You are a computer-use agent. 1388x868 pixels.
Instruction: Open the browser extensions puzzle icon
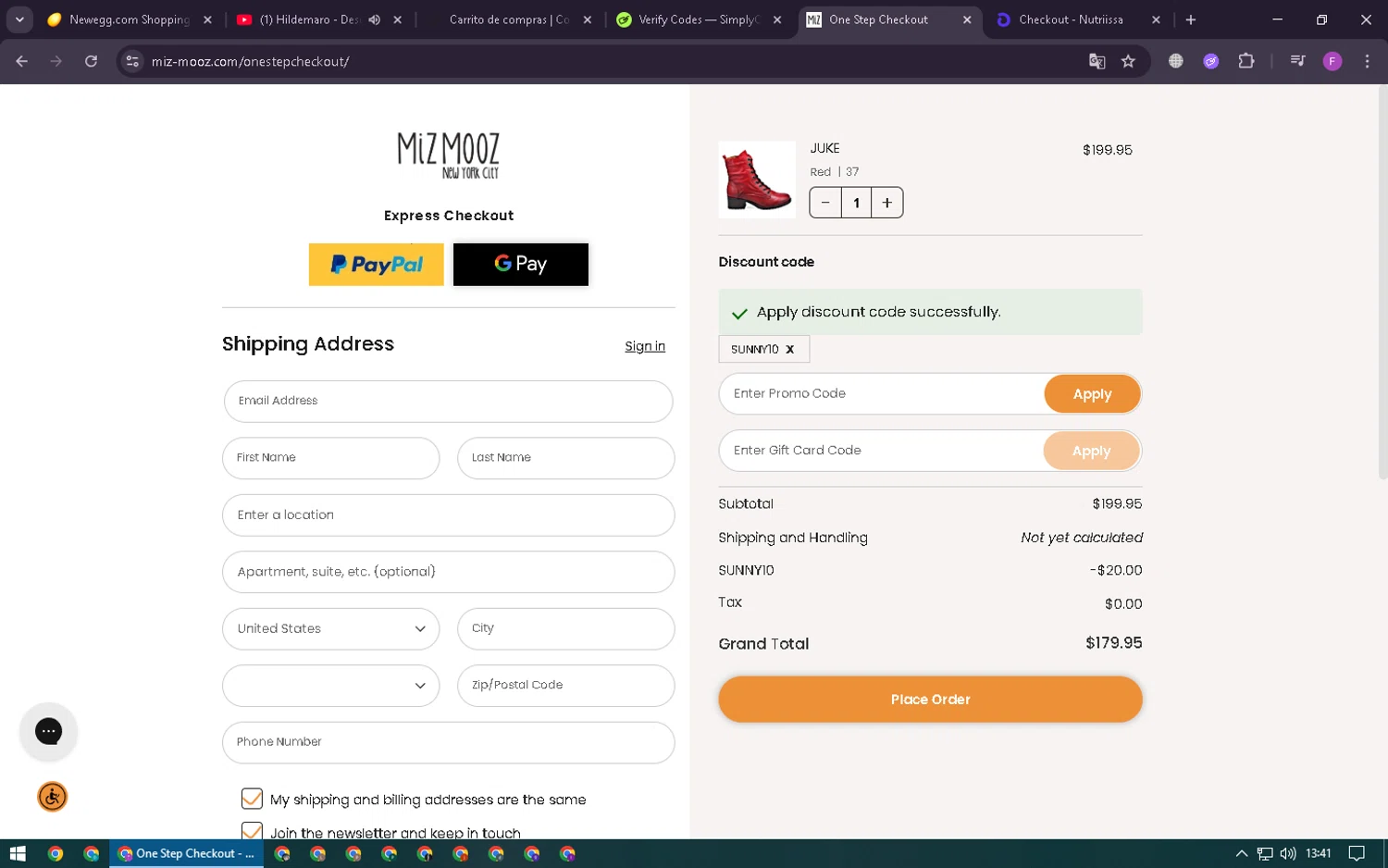click(1246, 61)
